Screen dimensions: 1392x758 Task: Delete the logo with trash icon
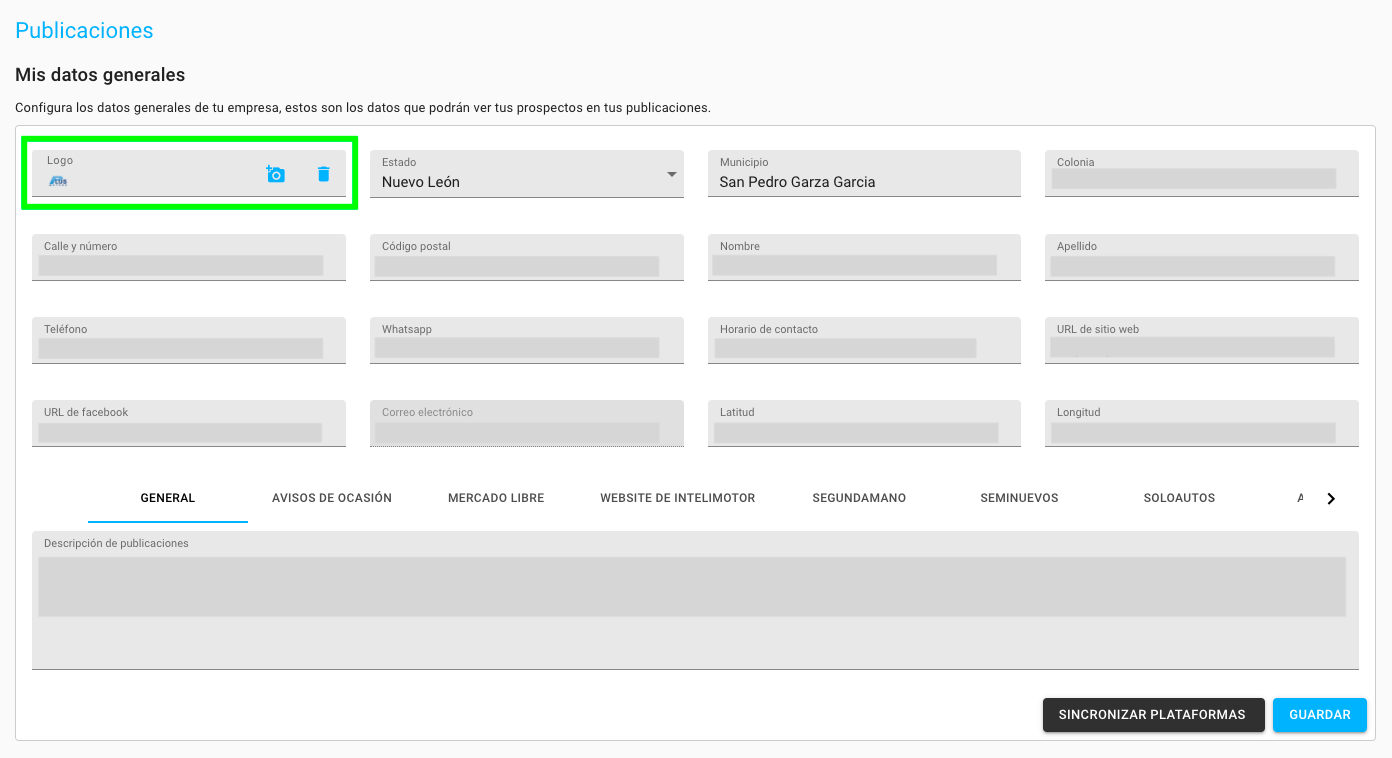pos(323,174)
